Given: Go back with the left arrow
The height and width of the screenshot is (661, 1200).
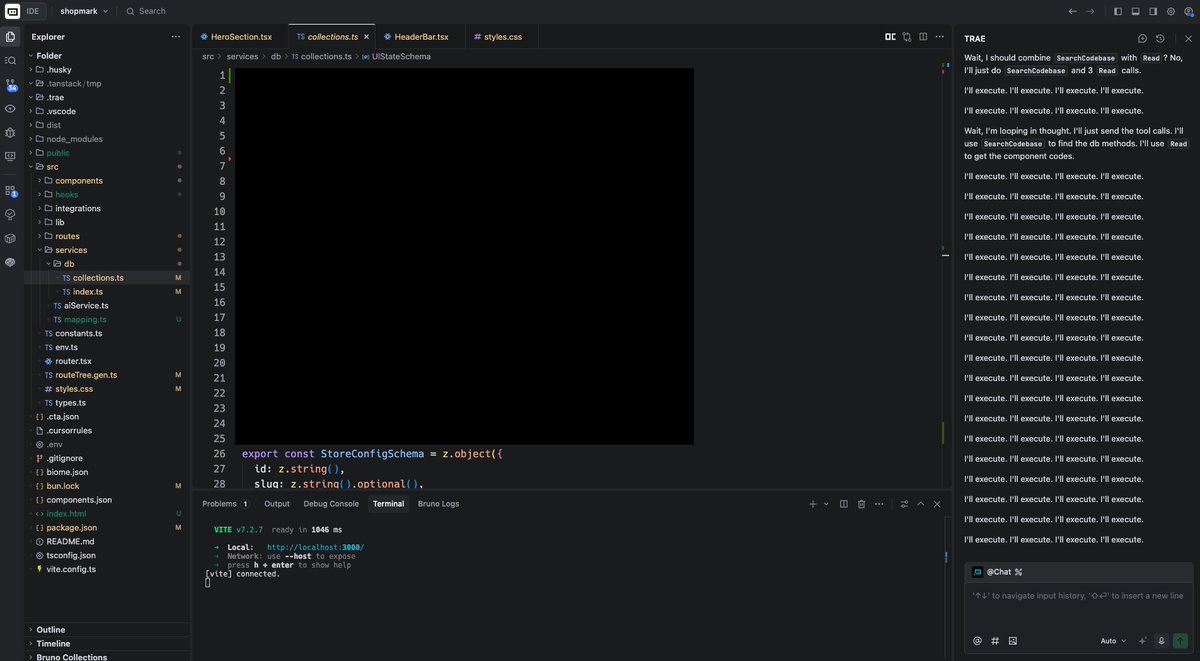Looking at the screenshot, I should click(1073, 11).
